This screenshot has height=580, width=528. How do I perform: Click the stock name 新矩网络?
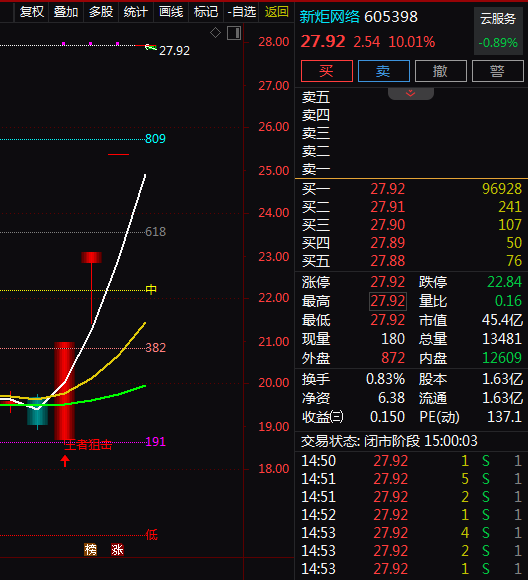tap(329, 17)
